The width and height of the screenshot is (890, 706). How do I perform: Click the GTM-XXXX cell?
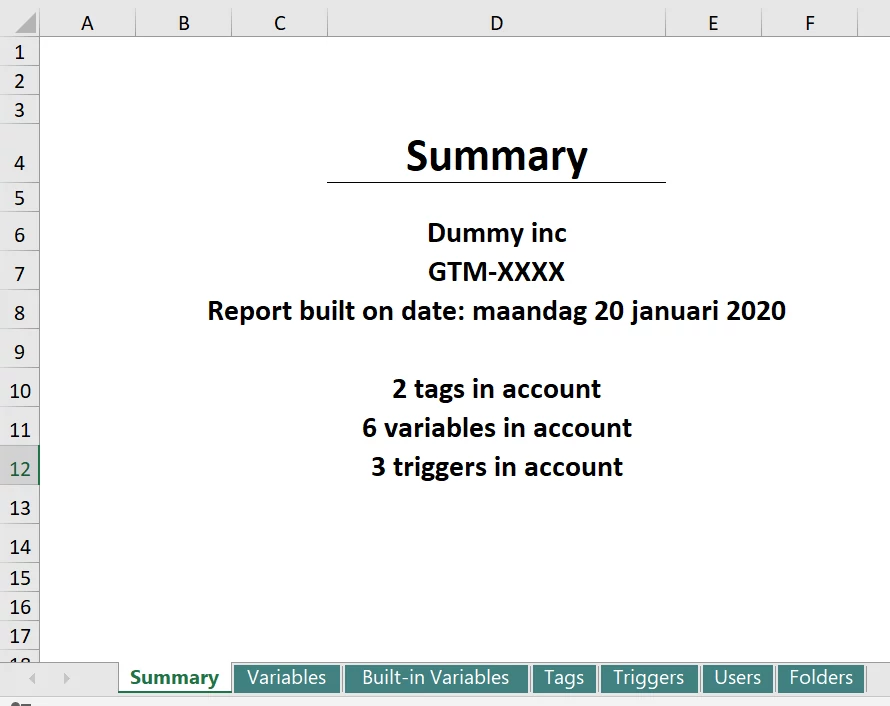[x=496, y=272]
